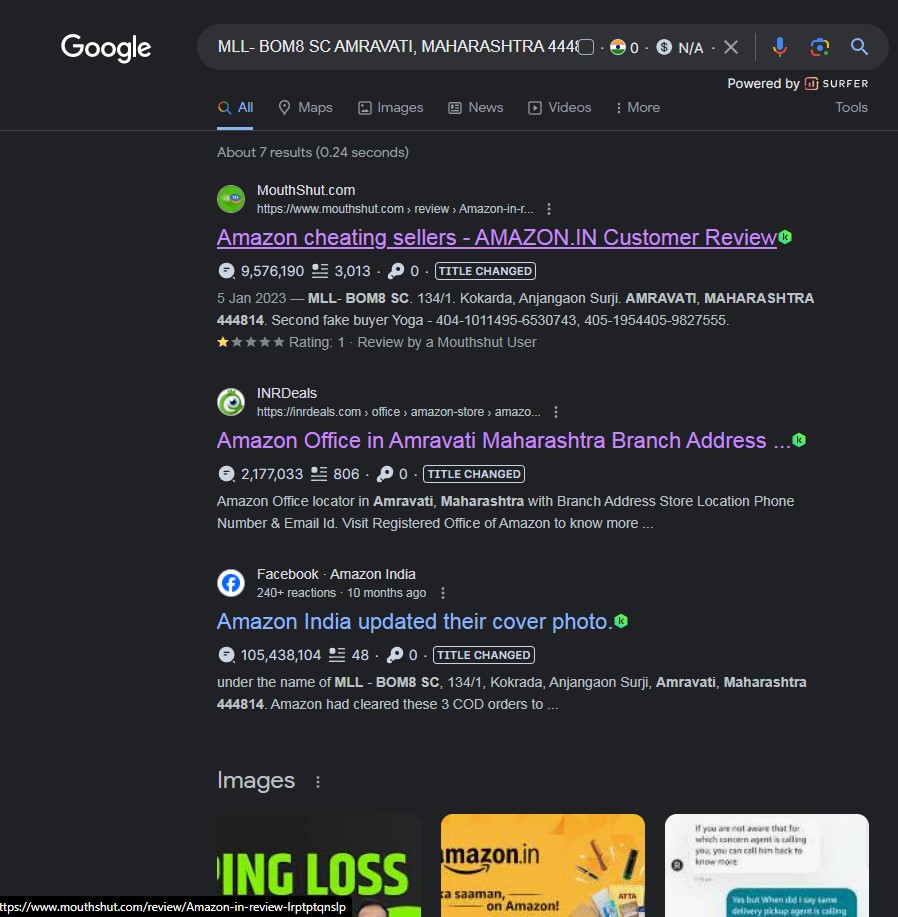This screenshot has height=917, width=898.
Task: Start voice search with microphone icon
Action: [x=779, y=47]
